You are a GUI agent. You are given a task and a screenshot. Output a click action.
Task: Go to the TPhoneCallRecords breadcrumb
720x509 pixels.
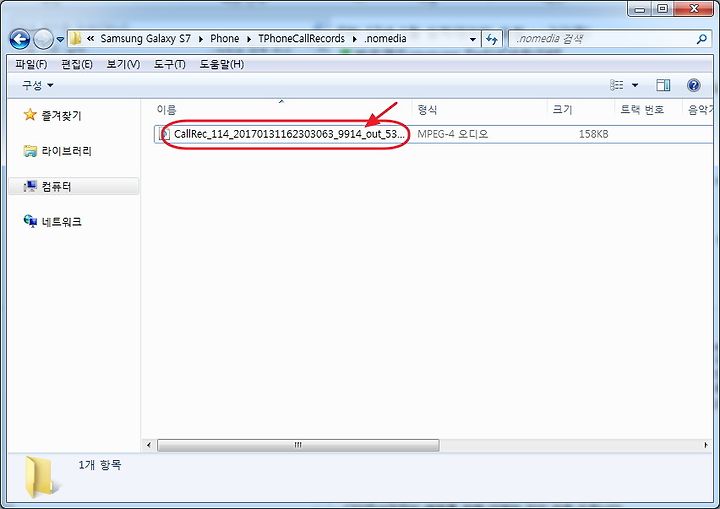click(301, 39)
